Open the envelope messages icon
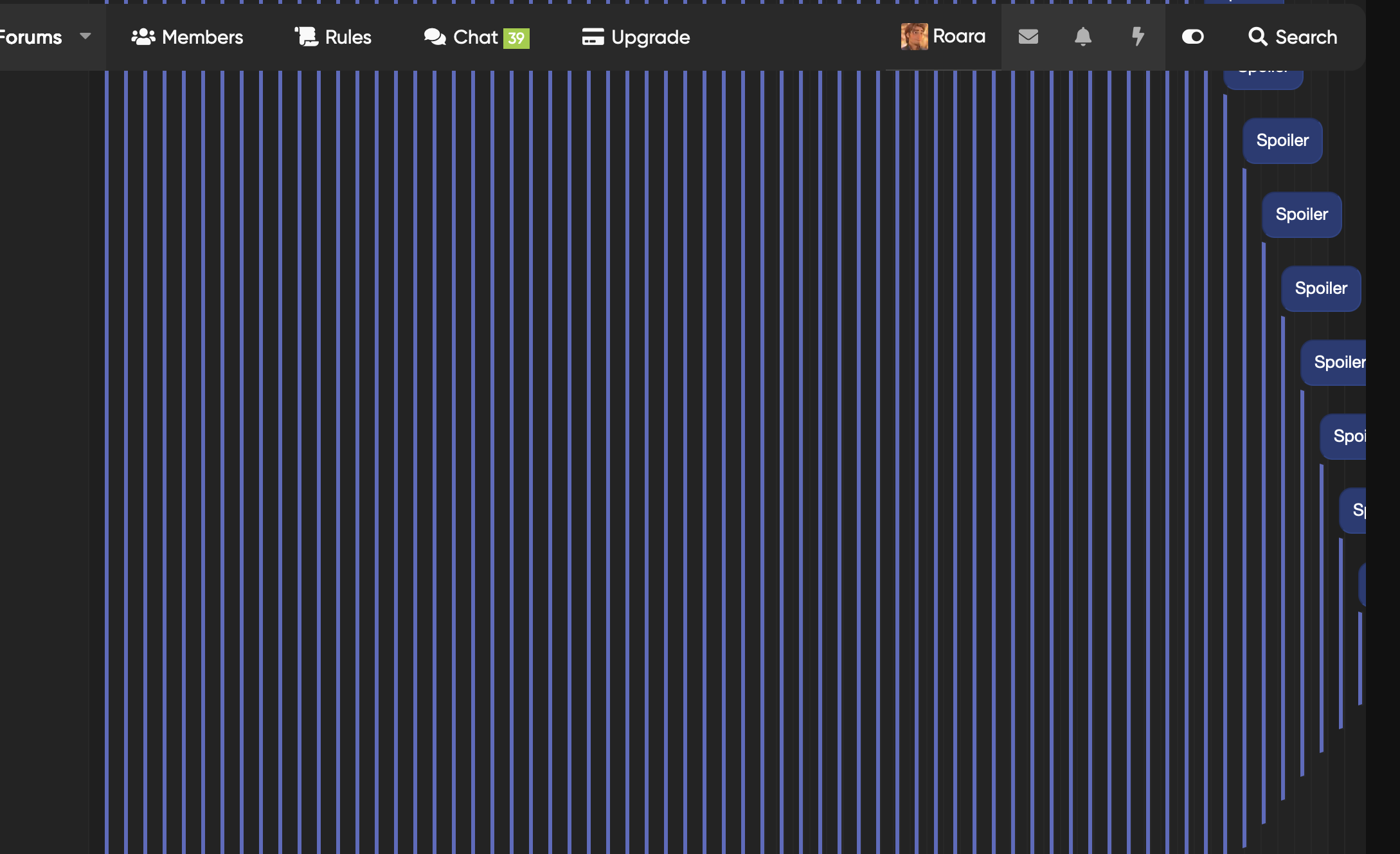Screen dimensions: 1400x854 (1028, 37)
